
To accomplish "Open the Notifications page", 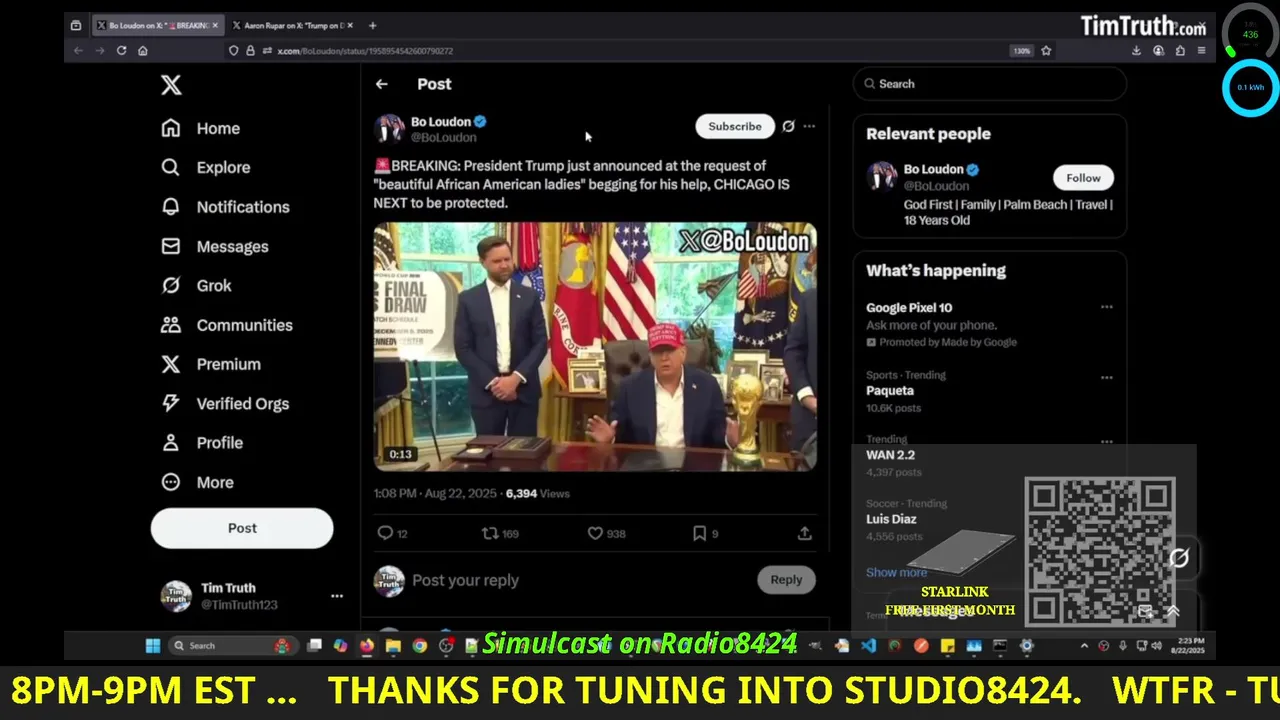I will (x=225, y=207).
